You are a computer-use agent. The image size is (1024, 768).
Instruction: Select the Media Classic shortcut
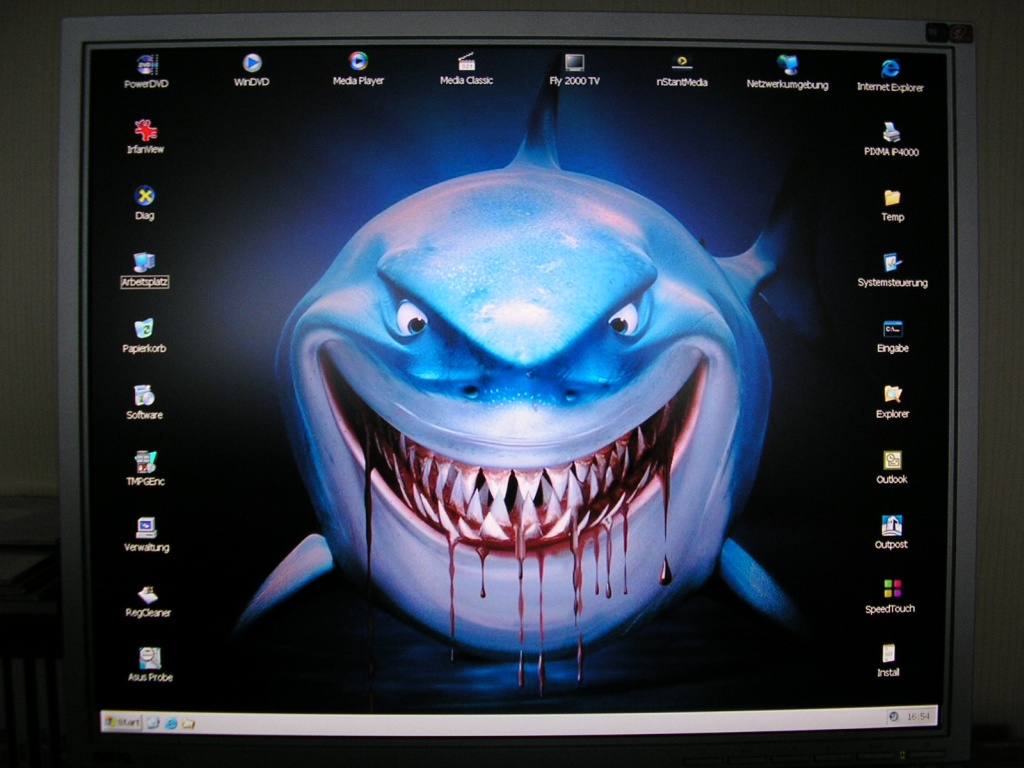coord(466,63)
